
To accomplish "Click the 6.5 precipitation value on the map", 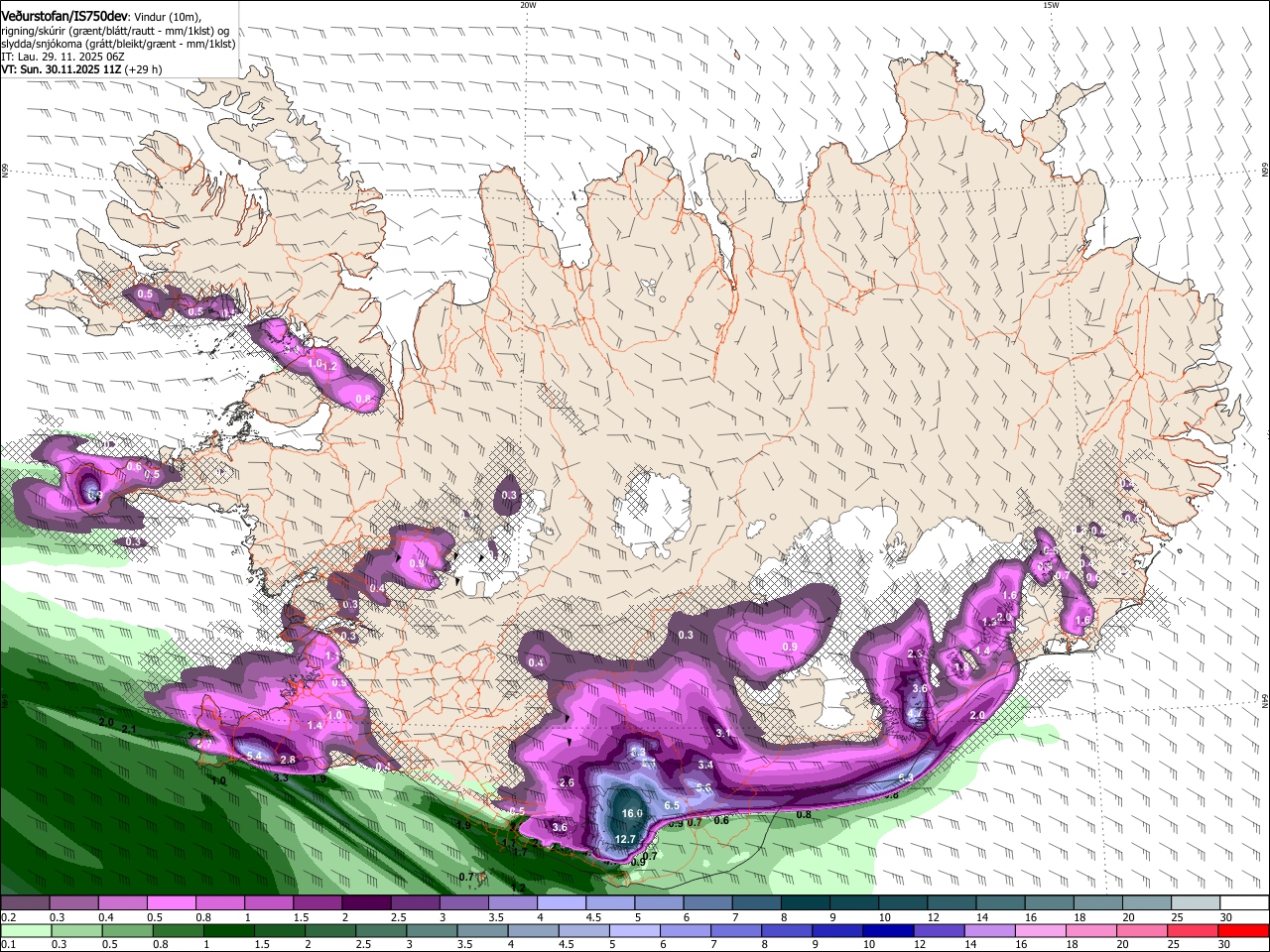I will (x=671, y=805).
